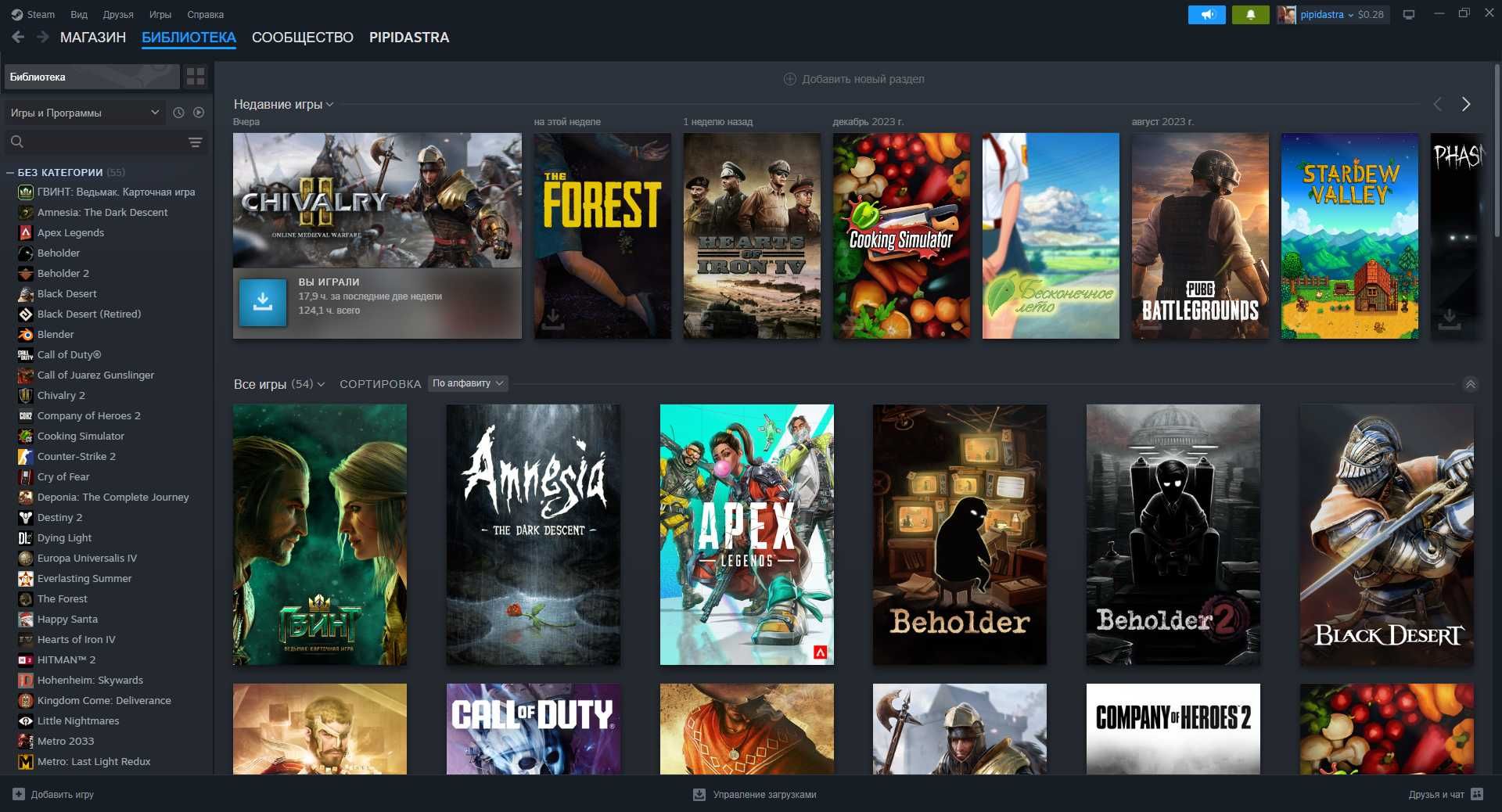The height and width of the screenshot is (812, 1502).
Task: Click the forward navigation arrow
Action: pos(42,37)
